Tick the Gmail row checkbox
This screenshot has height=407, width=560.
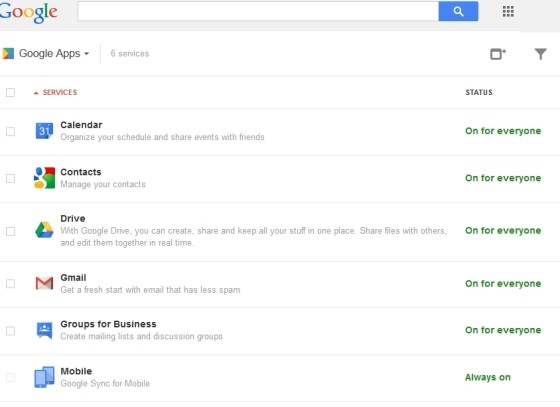[10, 284]
